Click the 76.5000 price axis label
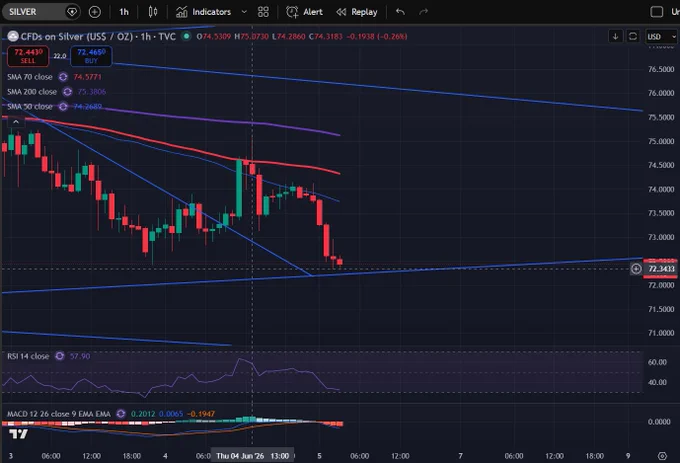The image size is (680, 463). coord(661,69)
